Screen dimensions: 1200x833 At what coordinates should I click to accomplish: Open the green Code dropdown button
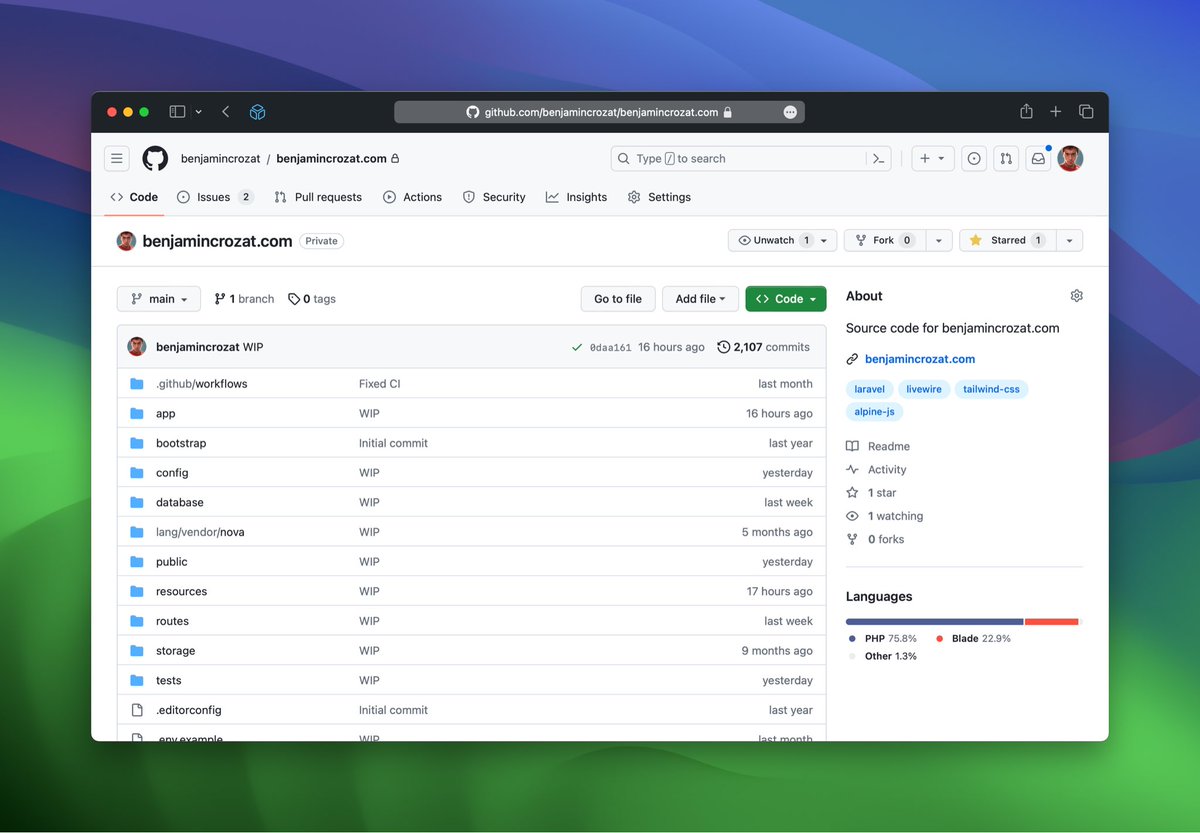[786, 299]
